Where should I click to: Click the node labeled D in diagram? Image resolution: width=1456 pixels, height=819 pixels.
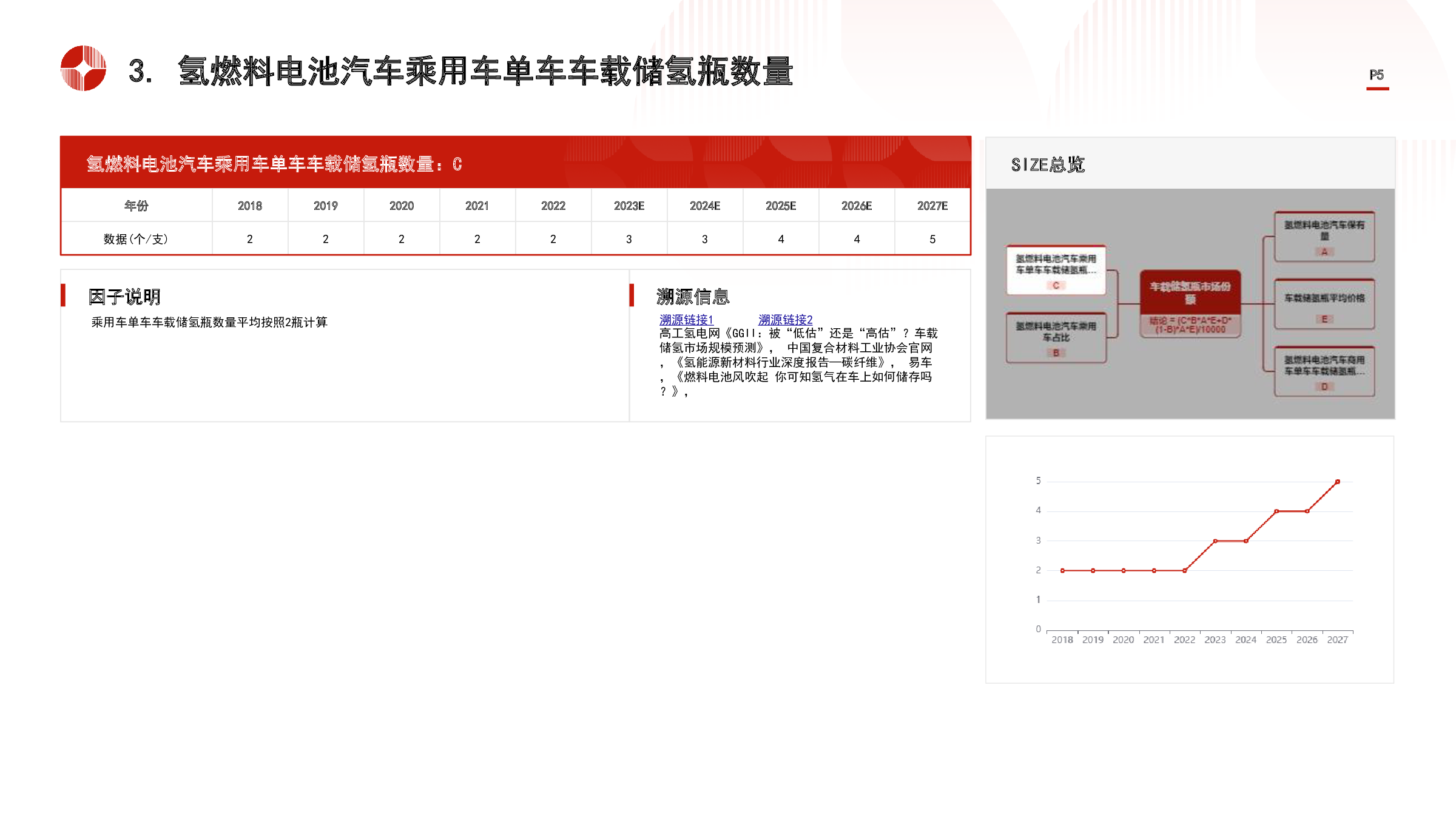tap(1324, 371)
